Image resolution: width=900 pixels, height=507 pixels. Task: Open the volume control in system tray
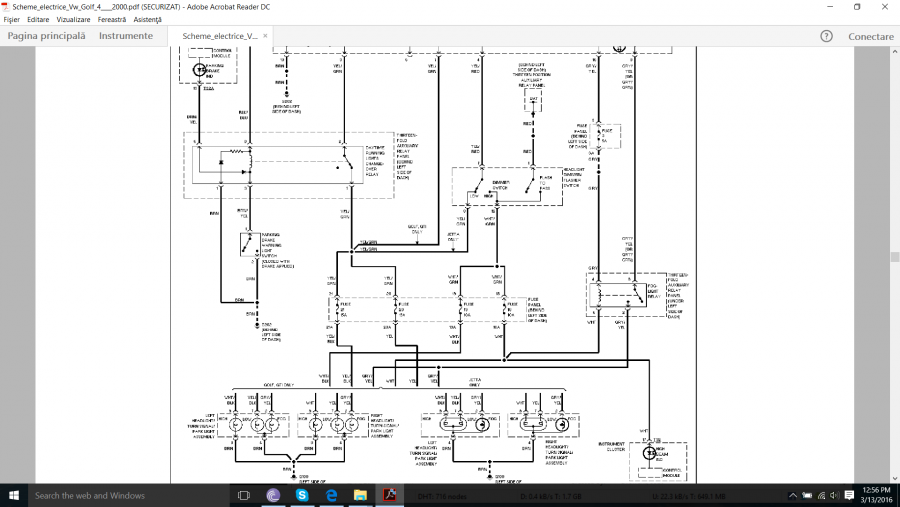[x=834, y=495]
